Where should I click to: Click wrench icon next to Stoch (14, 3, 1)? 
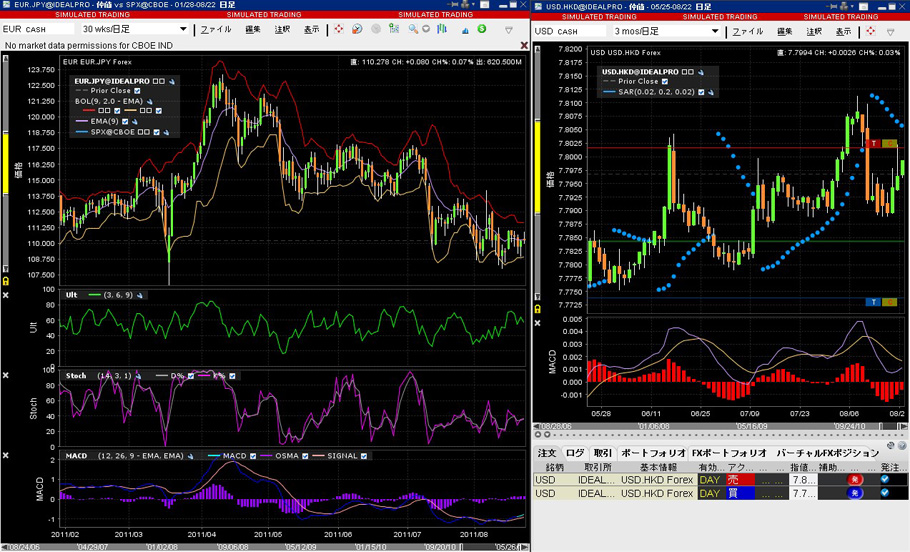pyautogui.click(x=138, y=376)
